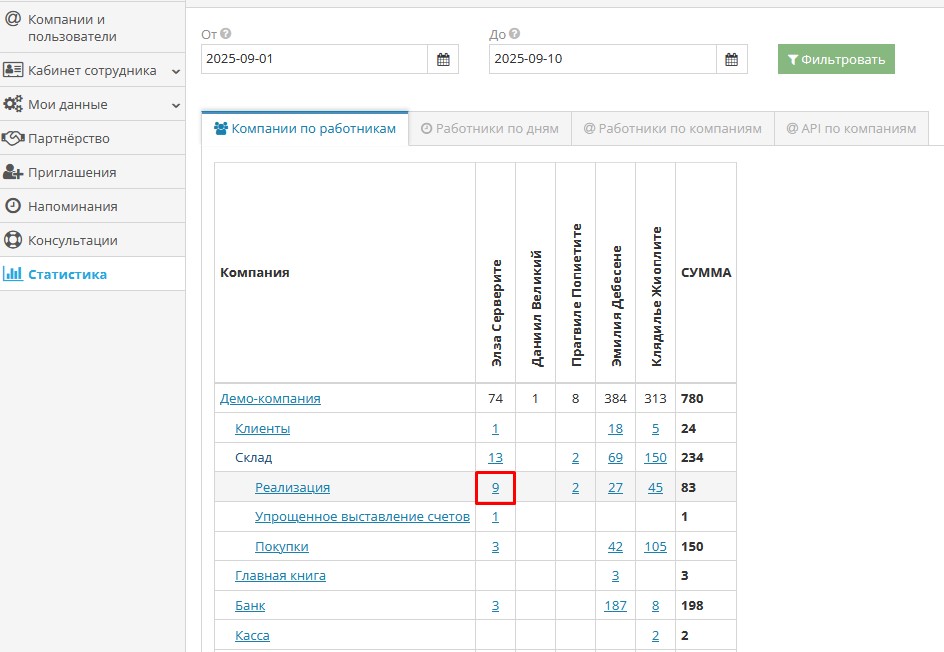
Task: Open calendar picker for the До date
Action: 731,59
